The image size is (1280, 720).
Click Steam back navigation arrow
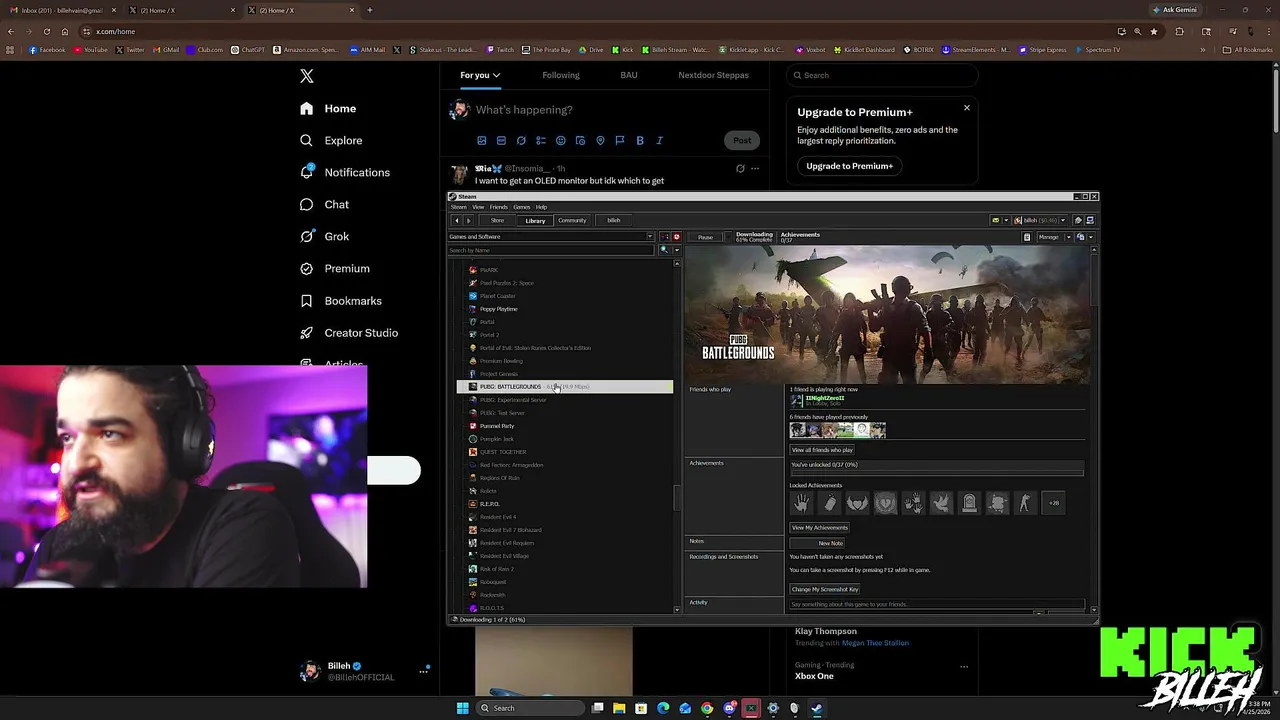pos(457,220)
